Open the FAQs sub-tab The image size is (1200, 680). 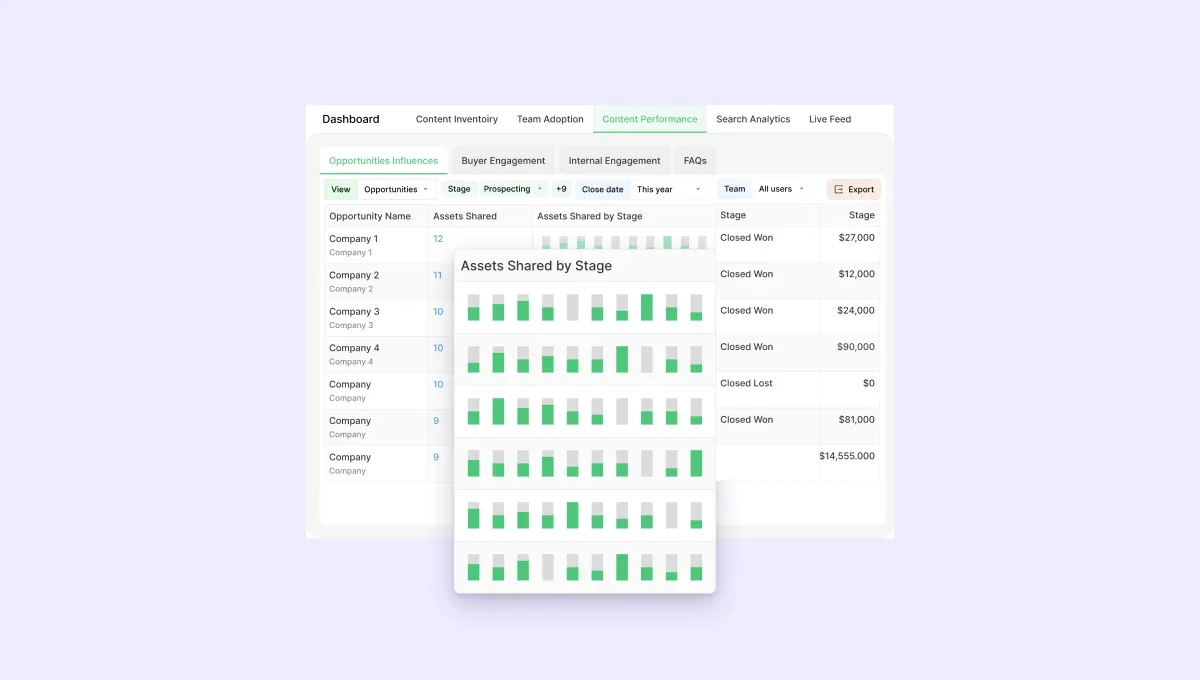[x=695, y=160]
